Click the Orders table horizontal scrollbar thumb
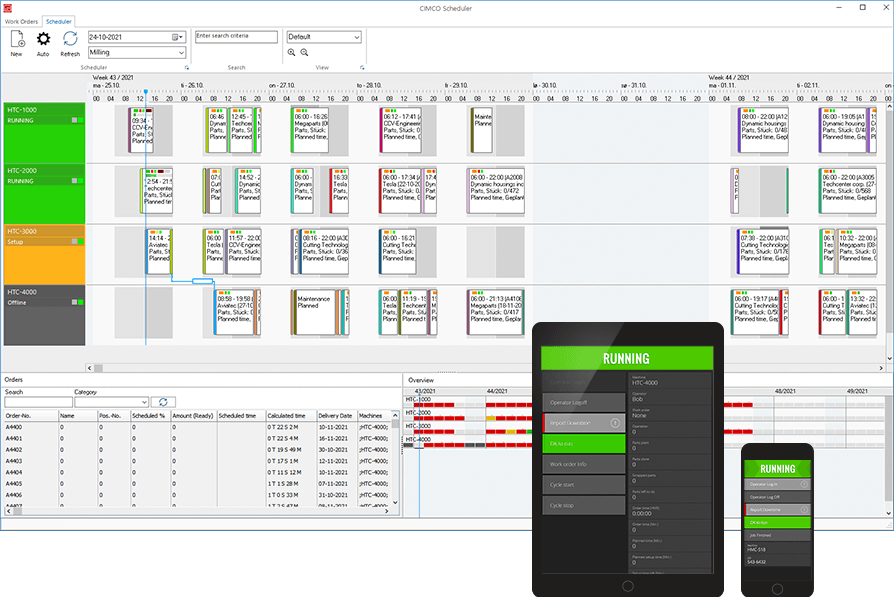894x597 pixels. [18, 511]
